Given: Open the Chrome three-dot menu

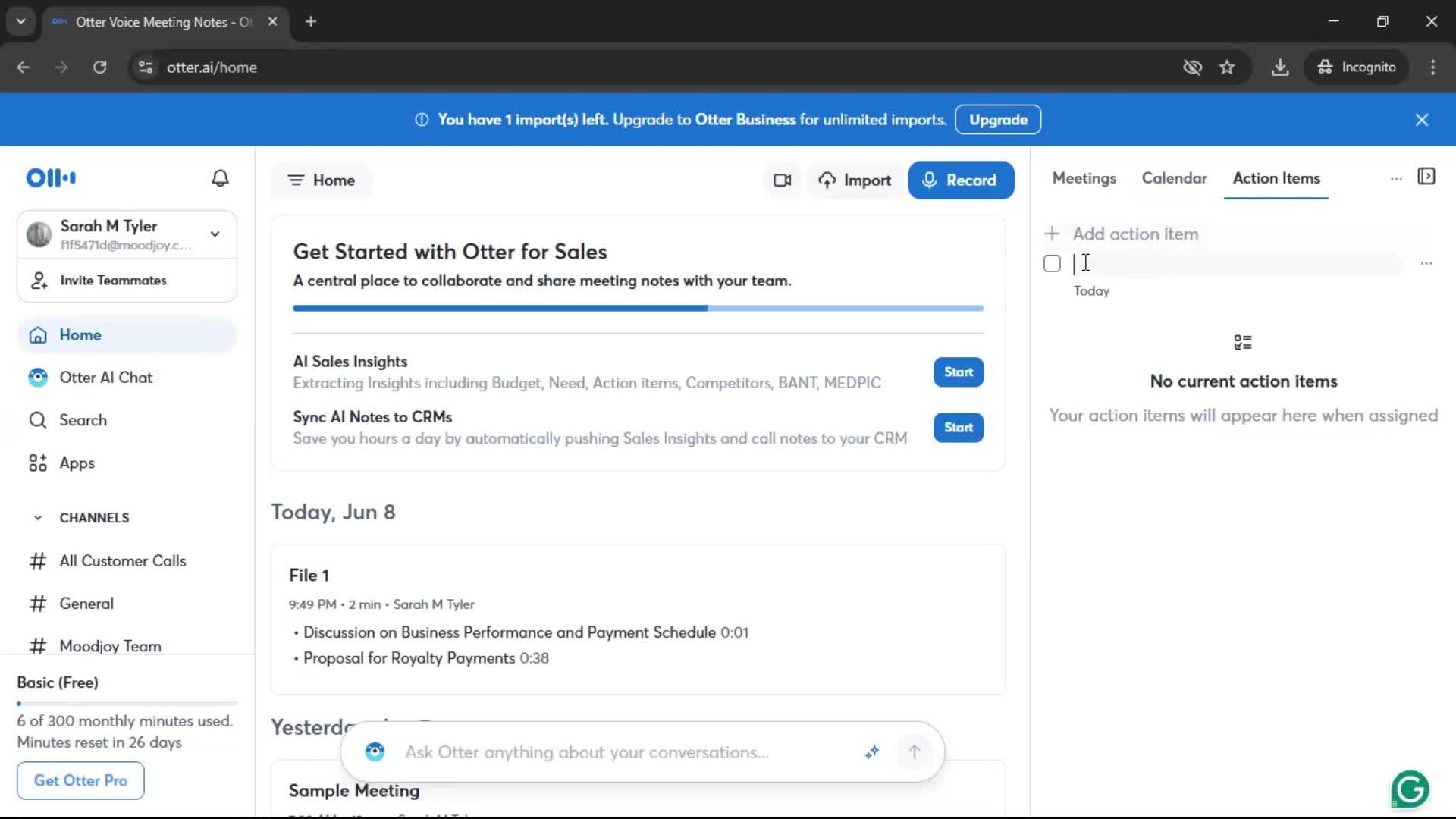Looking at the screenshot, I should 1432,67.
